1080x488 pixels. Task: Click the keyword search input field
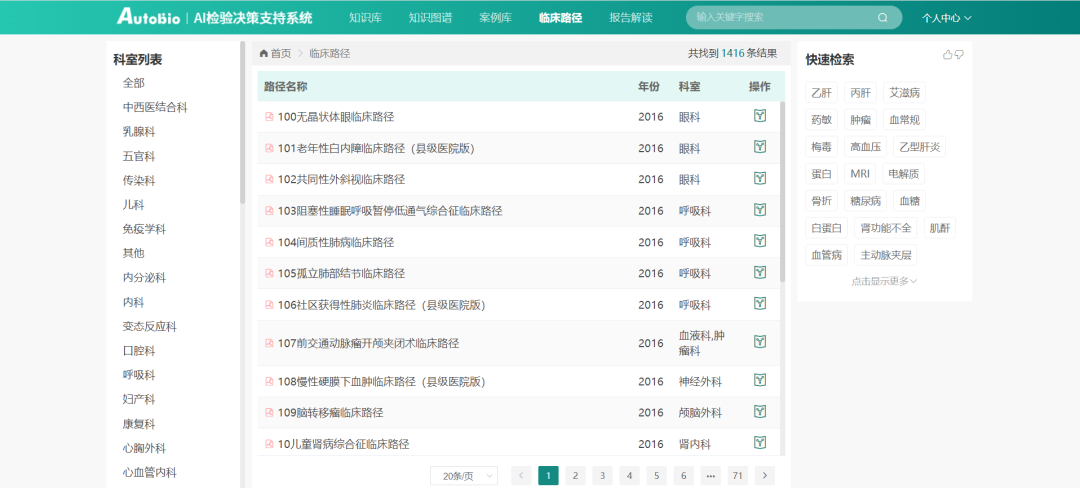click(x=780, y=17)
